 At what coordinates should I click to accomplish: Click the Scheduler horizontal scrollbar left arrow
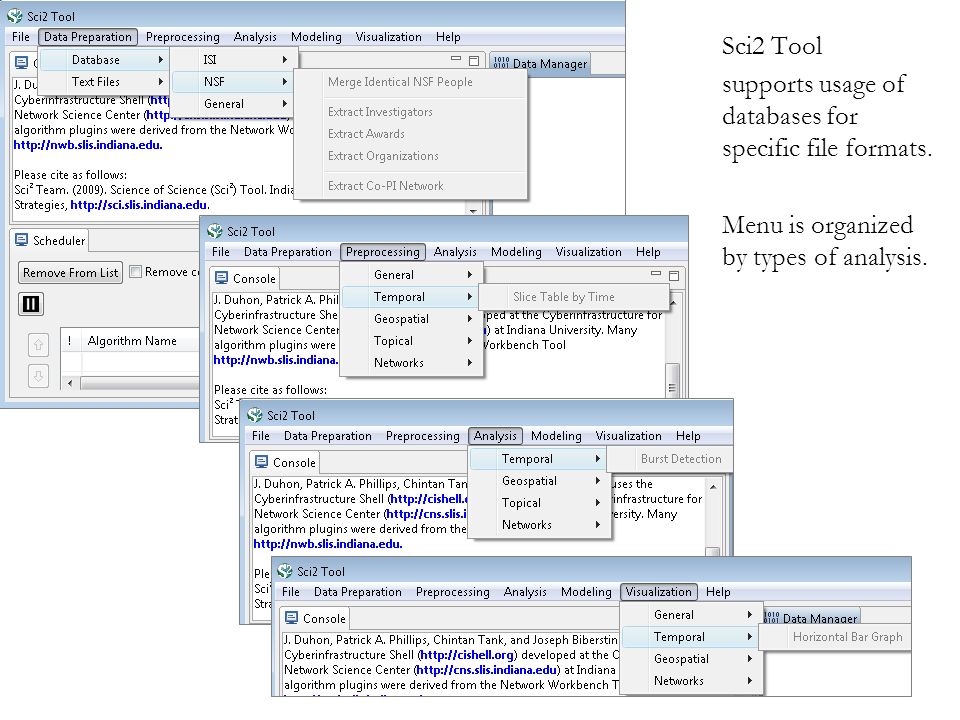coord(70,383)
